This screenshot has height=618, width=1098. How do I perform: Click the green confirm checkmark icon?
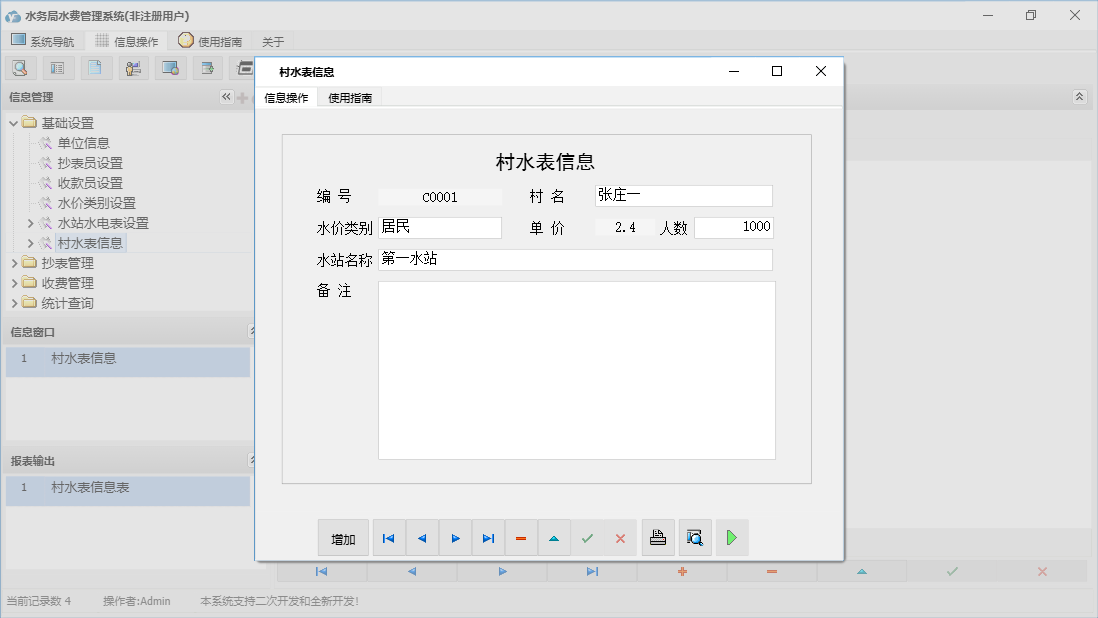point(587,537)
